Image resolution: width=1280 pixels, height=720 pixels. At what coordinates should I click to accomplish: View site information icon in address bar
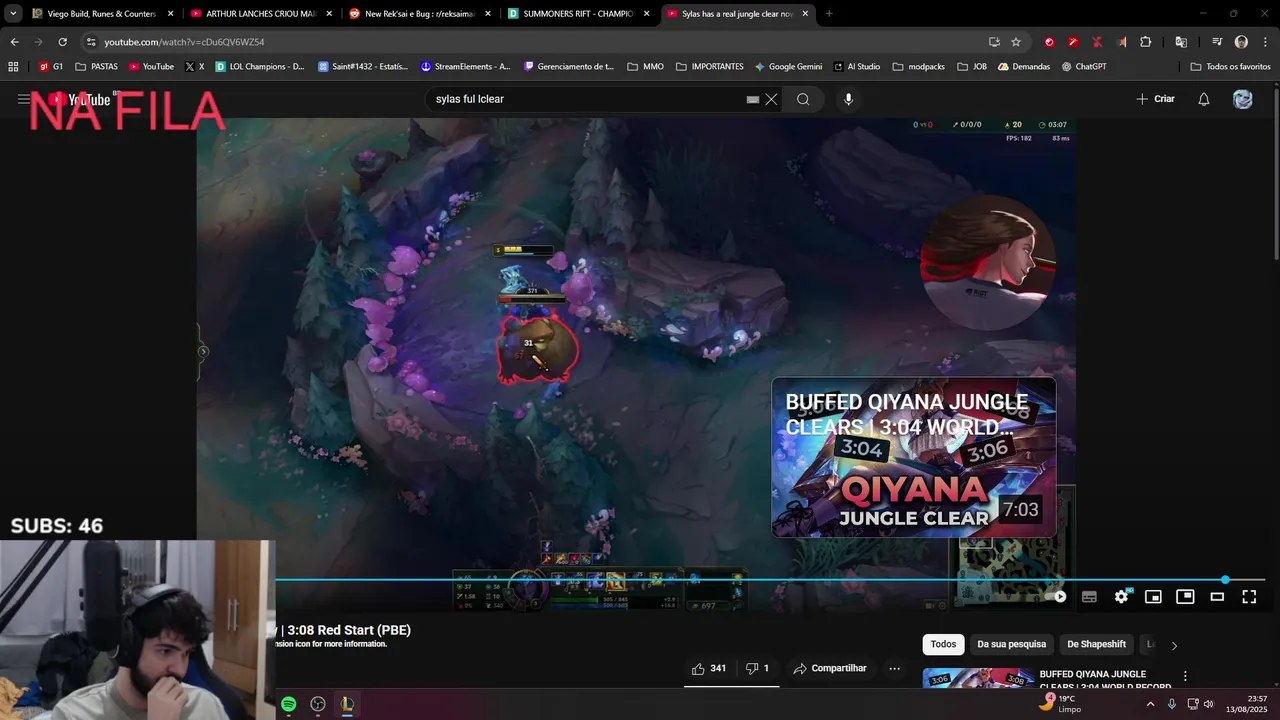point(91,42)
